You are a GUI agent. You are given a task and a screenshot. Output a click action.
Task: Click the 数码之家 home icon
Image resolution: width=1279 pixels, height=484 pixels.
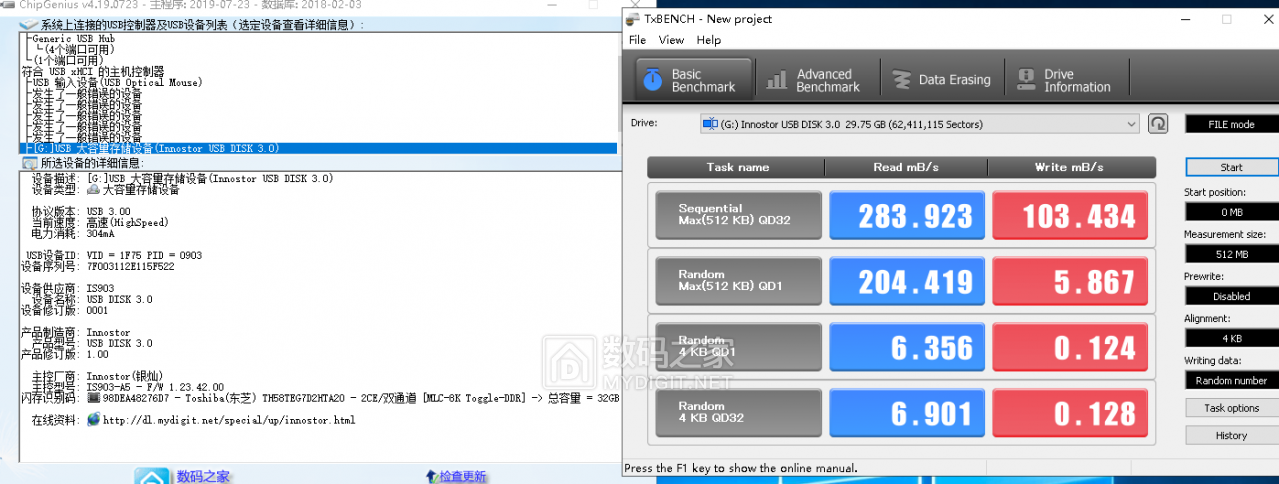(151, 476)
